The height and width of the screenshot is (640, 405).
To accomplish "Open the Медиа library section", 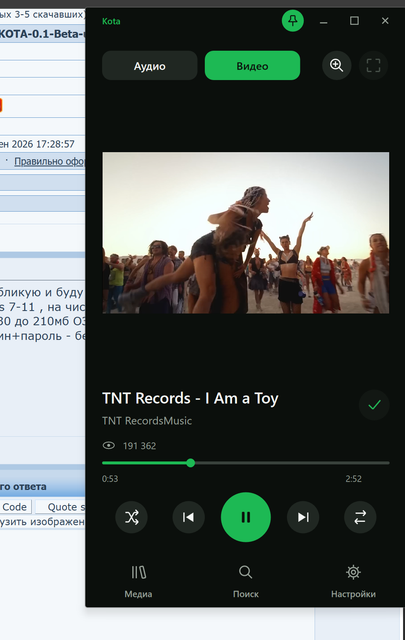I will [138, 582].
